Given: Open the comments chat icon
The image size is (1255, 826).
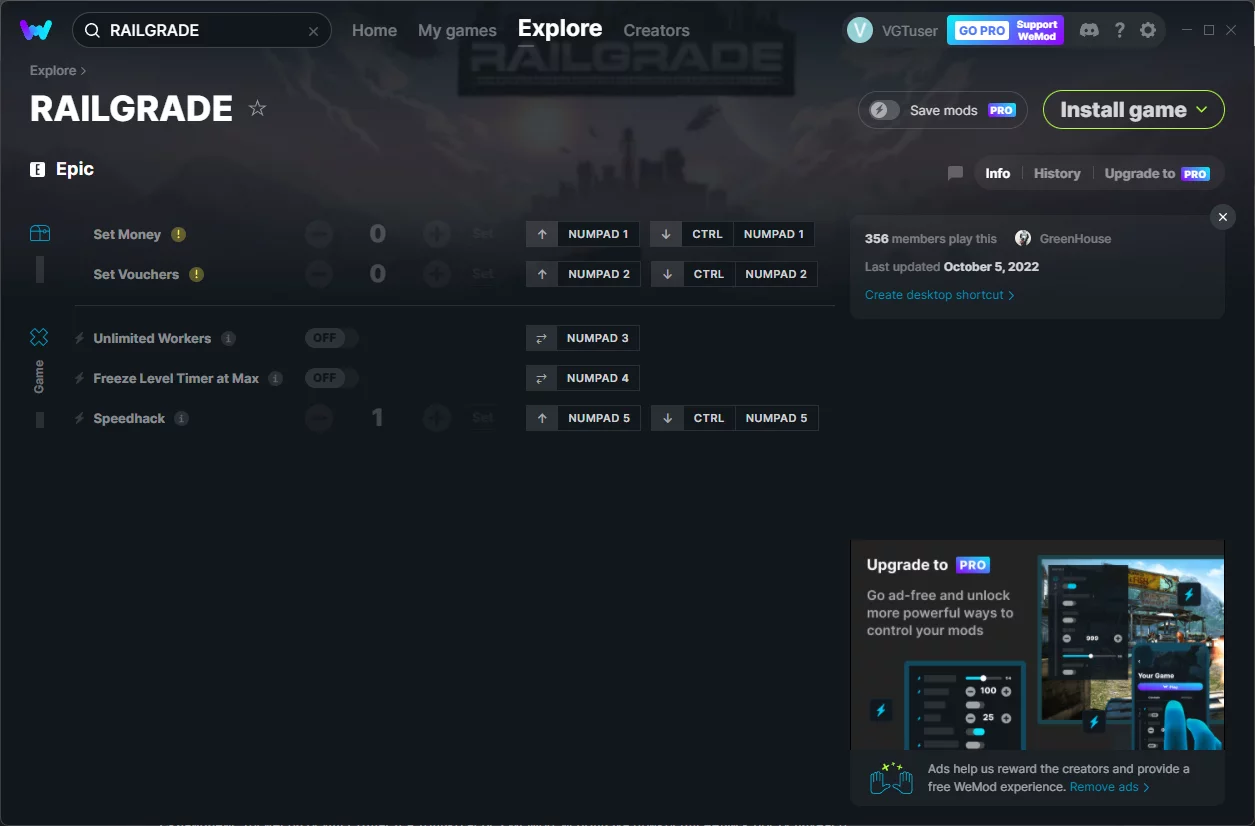Looking at the screenshot, I should pyautogui.click(x=955, y=173).
